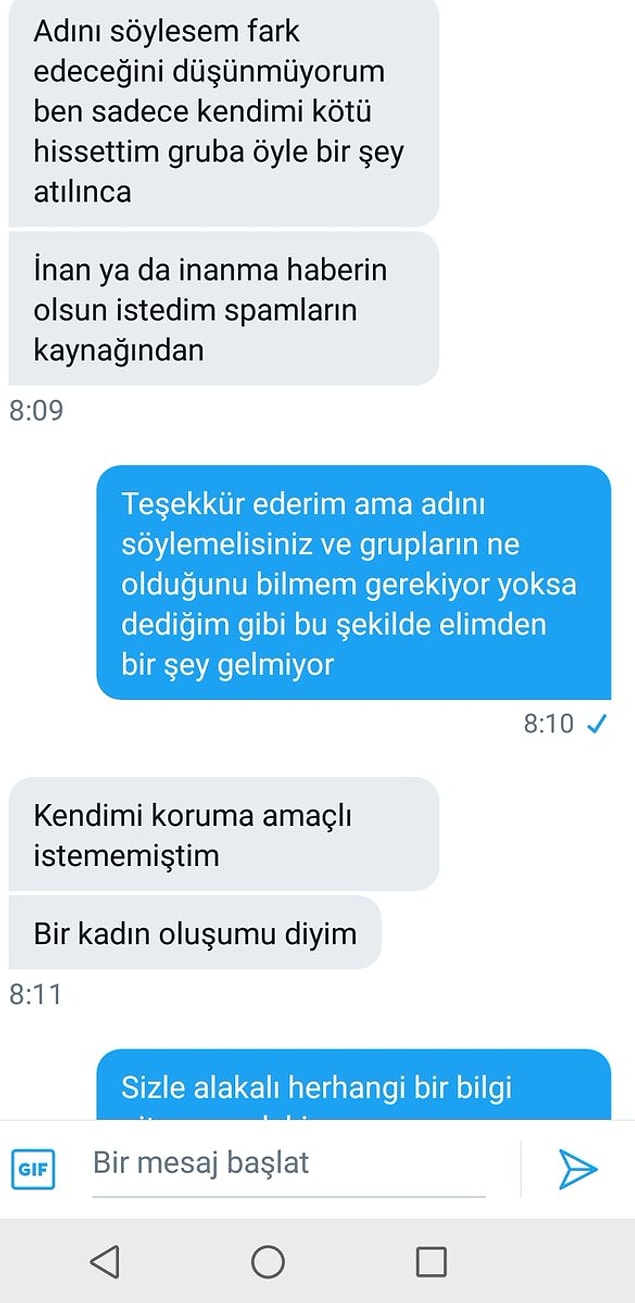The width and height of the screenshot is (635, 1303).
Task: Open recent apps square button
Action: 431,1261
